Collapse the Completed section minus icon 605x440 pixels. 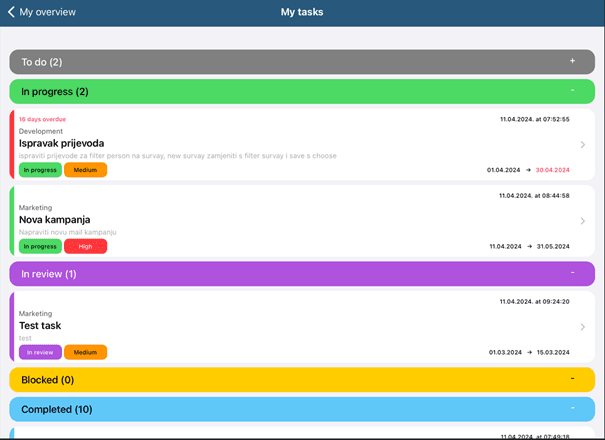(x=573, y=409)
